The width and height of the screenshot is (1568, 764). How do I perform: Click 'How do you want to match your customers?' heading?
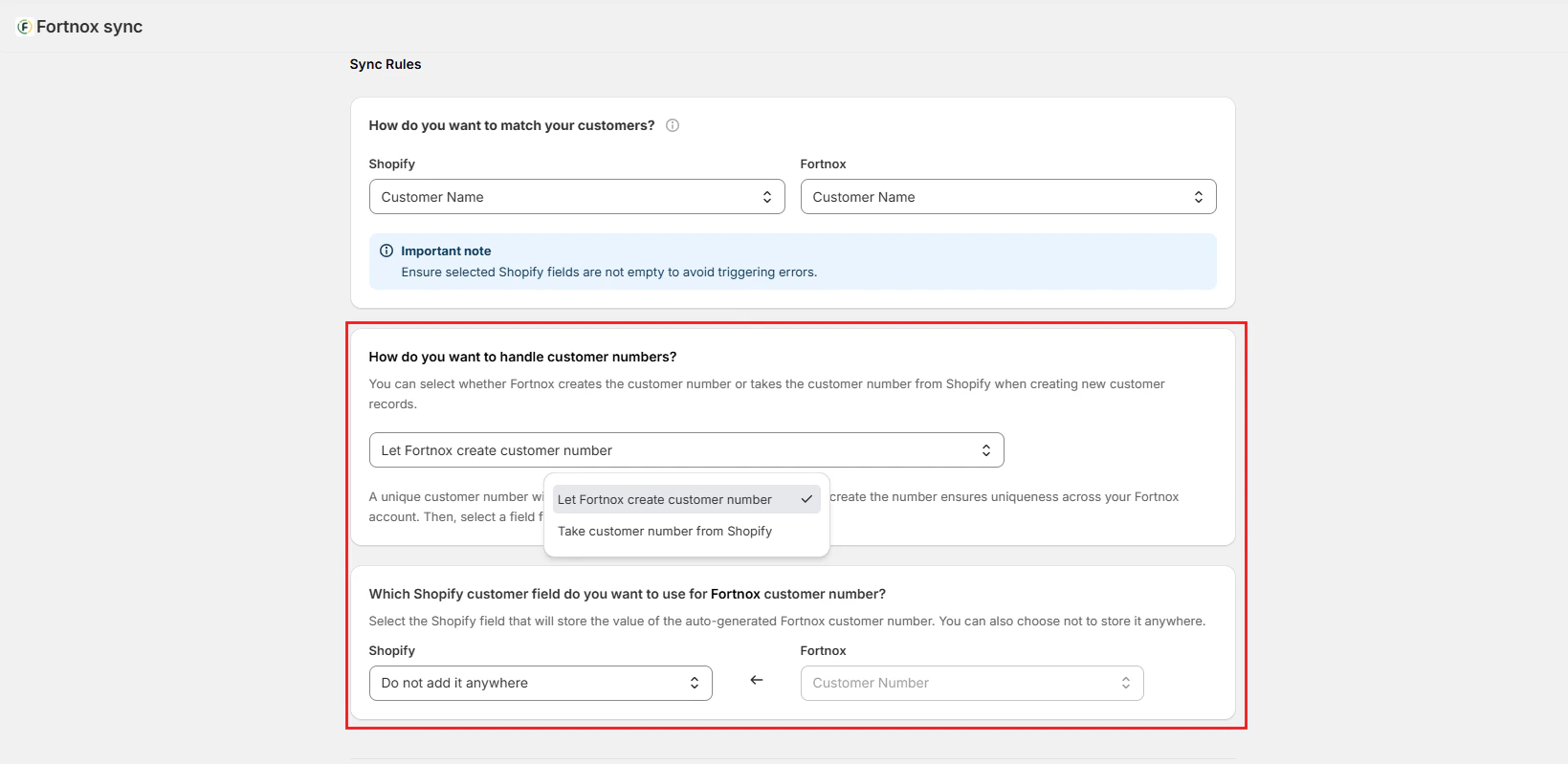click(x=512, y=125)
